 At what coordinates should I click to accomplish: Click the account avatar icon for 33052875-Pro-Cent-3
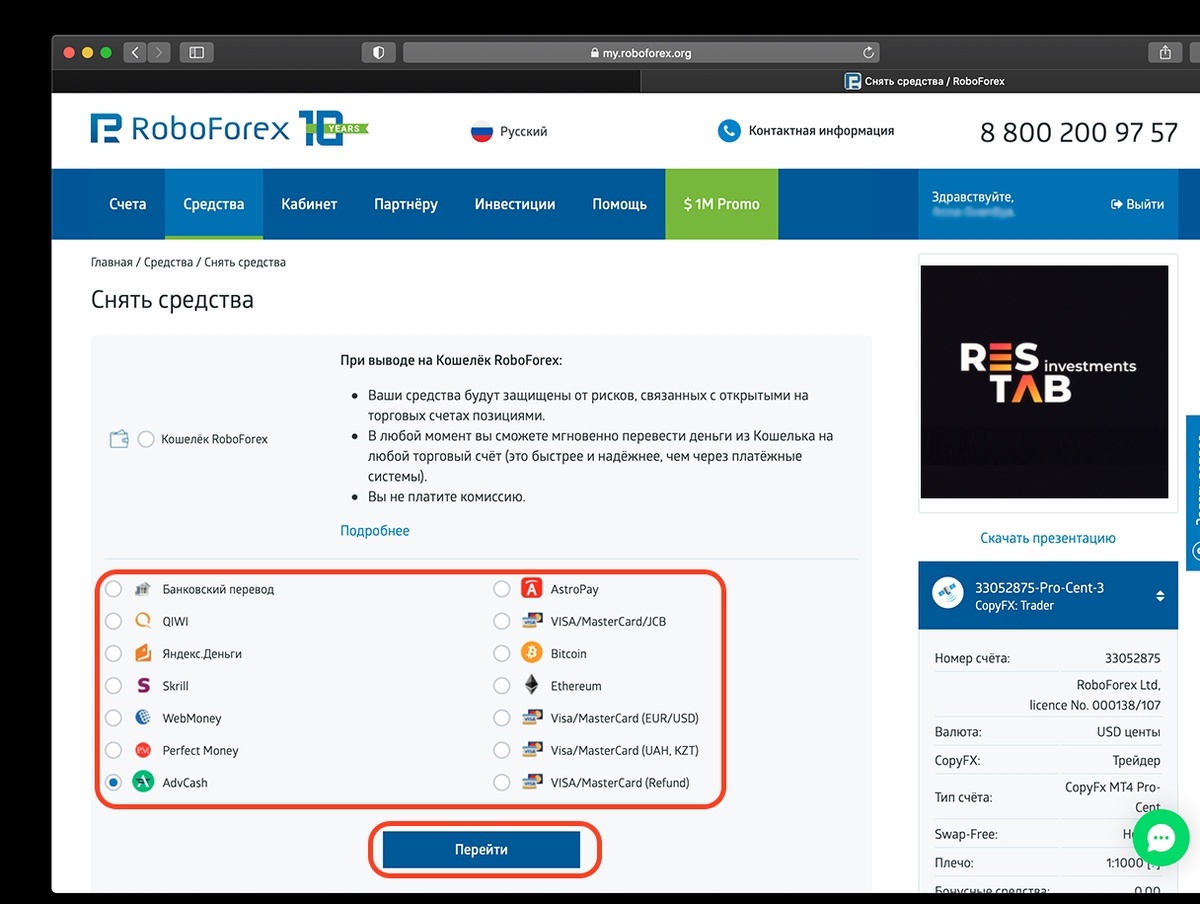point(946,594)
